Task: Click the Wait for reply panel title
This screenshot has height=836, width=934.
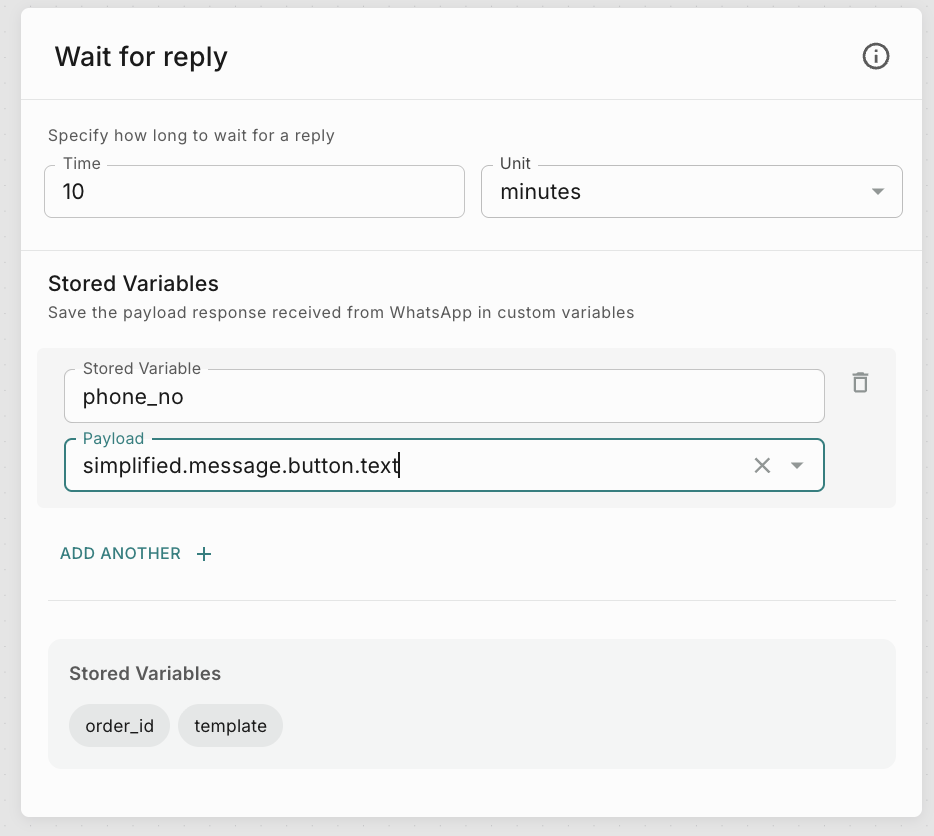Action: (141, 57)
